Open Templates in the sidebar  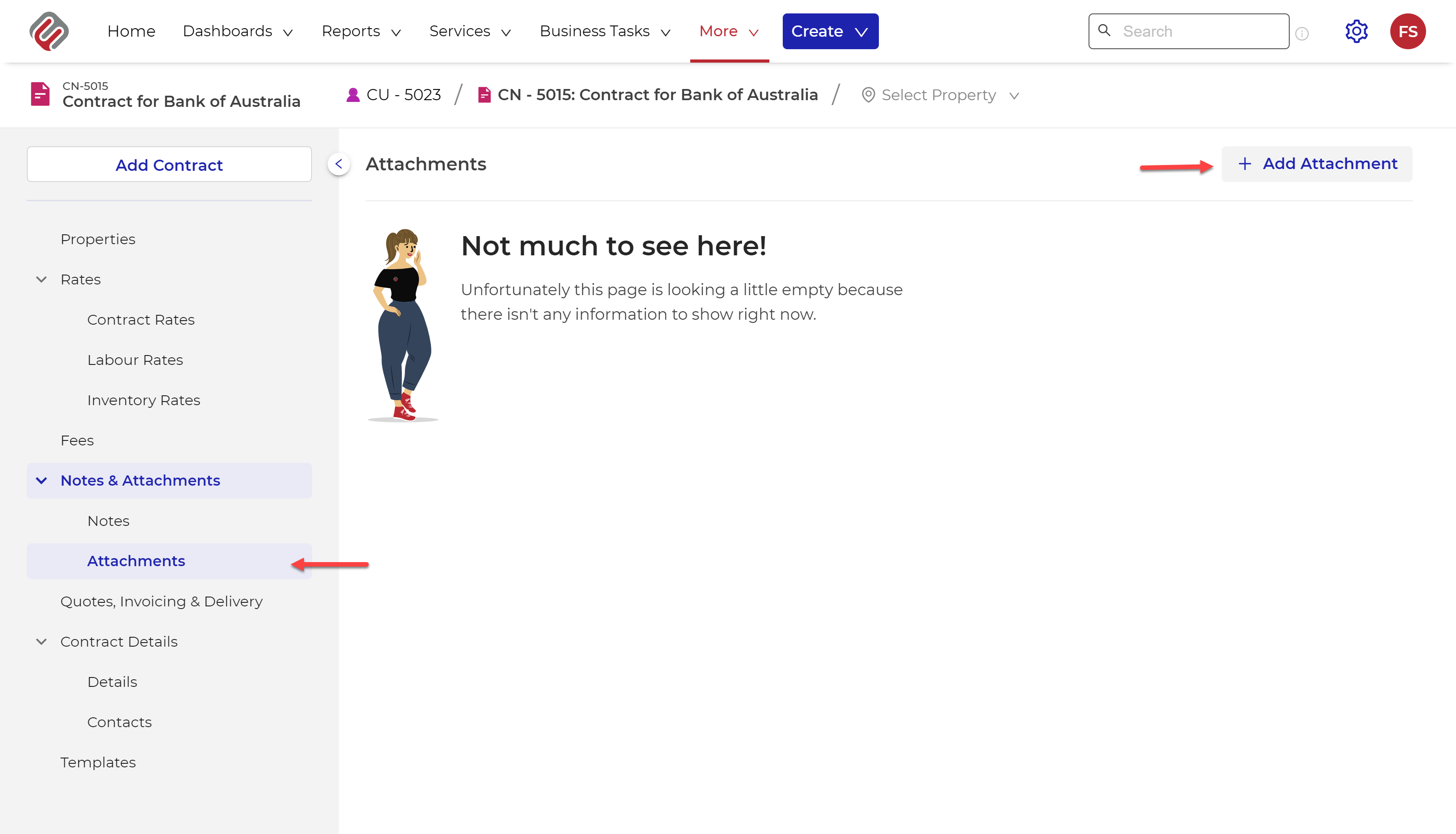[98, 762]
